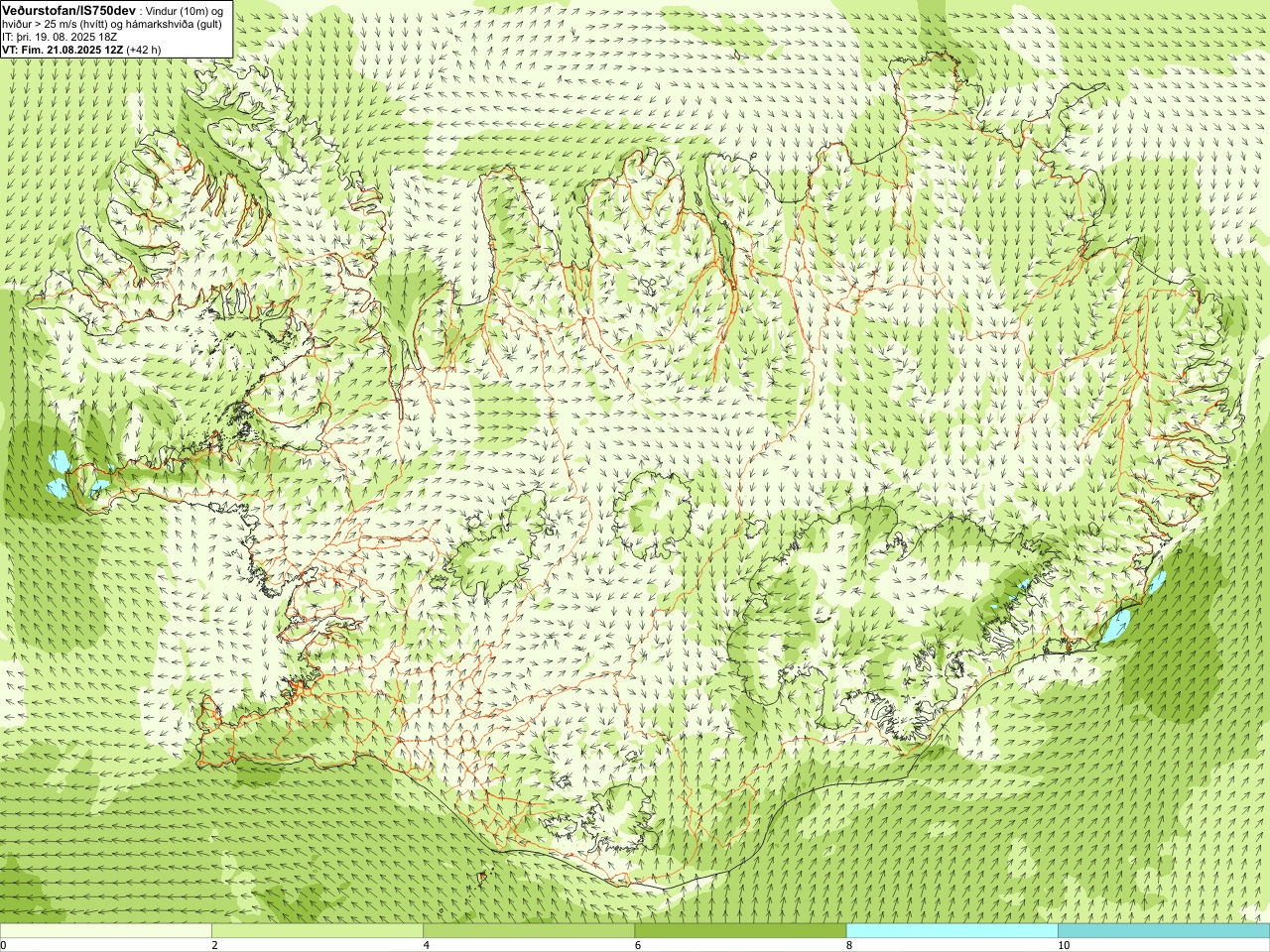Click the legend scale label '0'

(x=3, y=945)
